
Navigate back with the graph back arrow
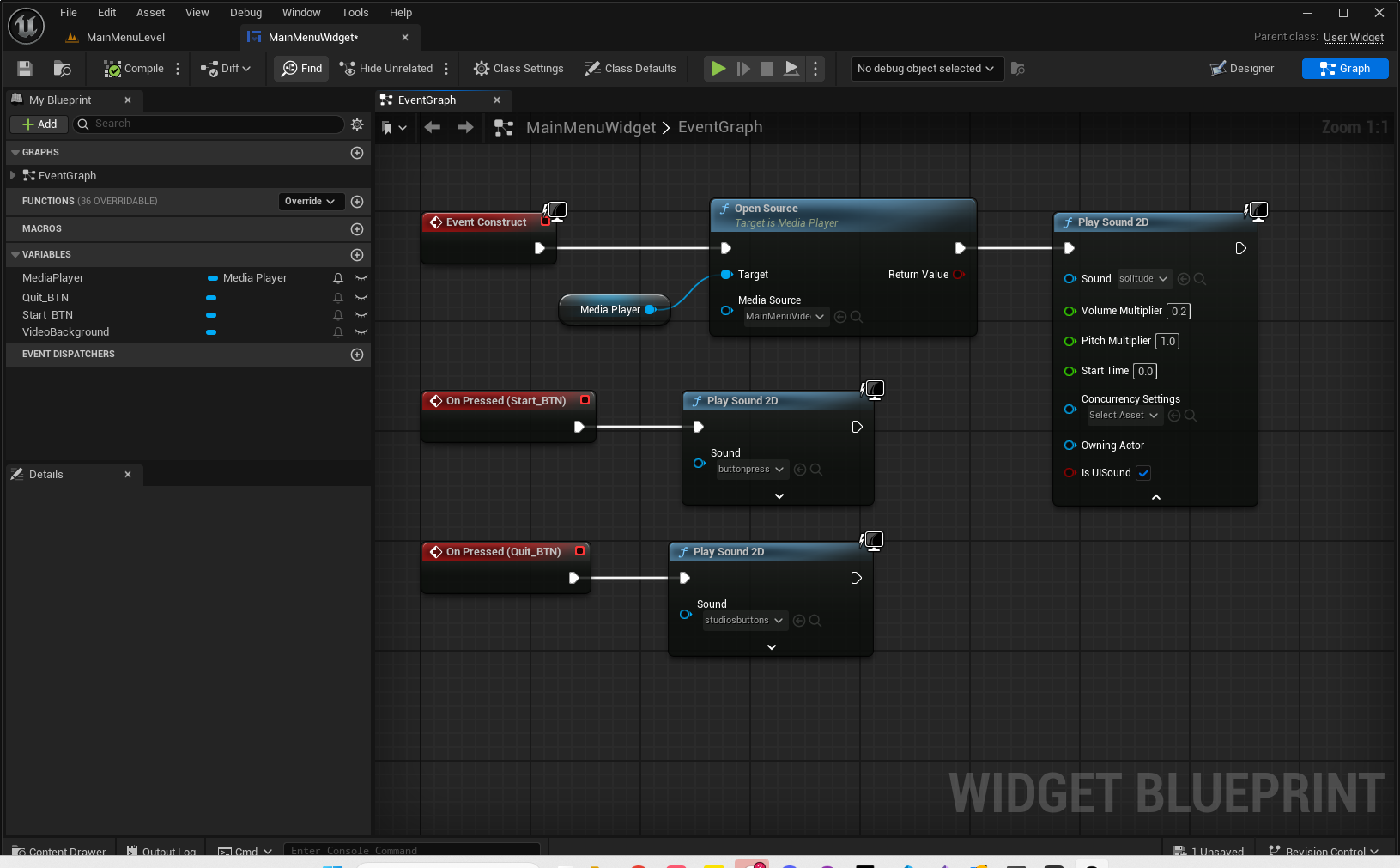pos(433,128)
